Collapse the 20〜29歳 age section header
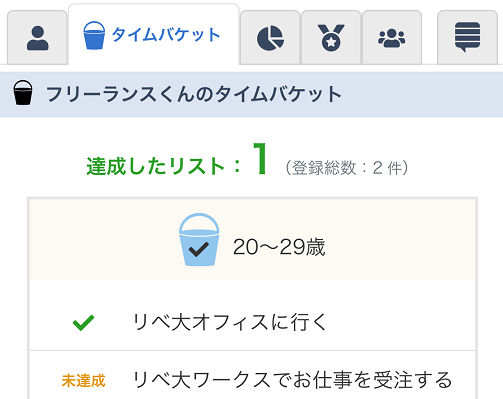Image resolution: width=503 pixels, height=399 pixels. coord(252,240)
